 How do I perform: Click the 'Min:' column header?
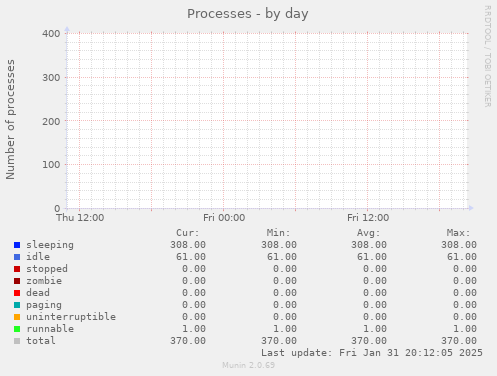pyautogui.click(x=278, y=233)
